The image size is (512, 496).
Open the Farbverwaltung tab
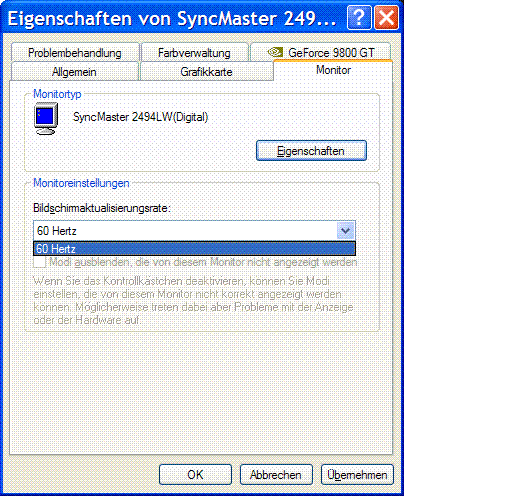tap(194, 52)
